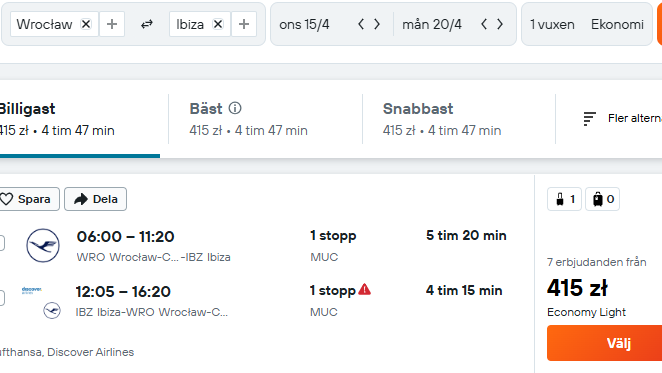
Task: Remove Ibiza from destination field
Action: (218, 25)
